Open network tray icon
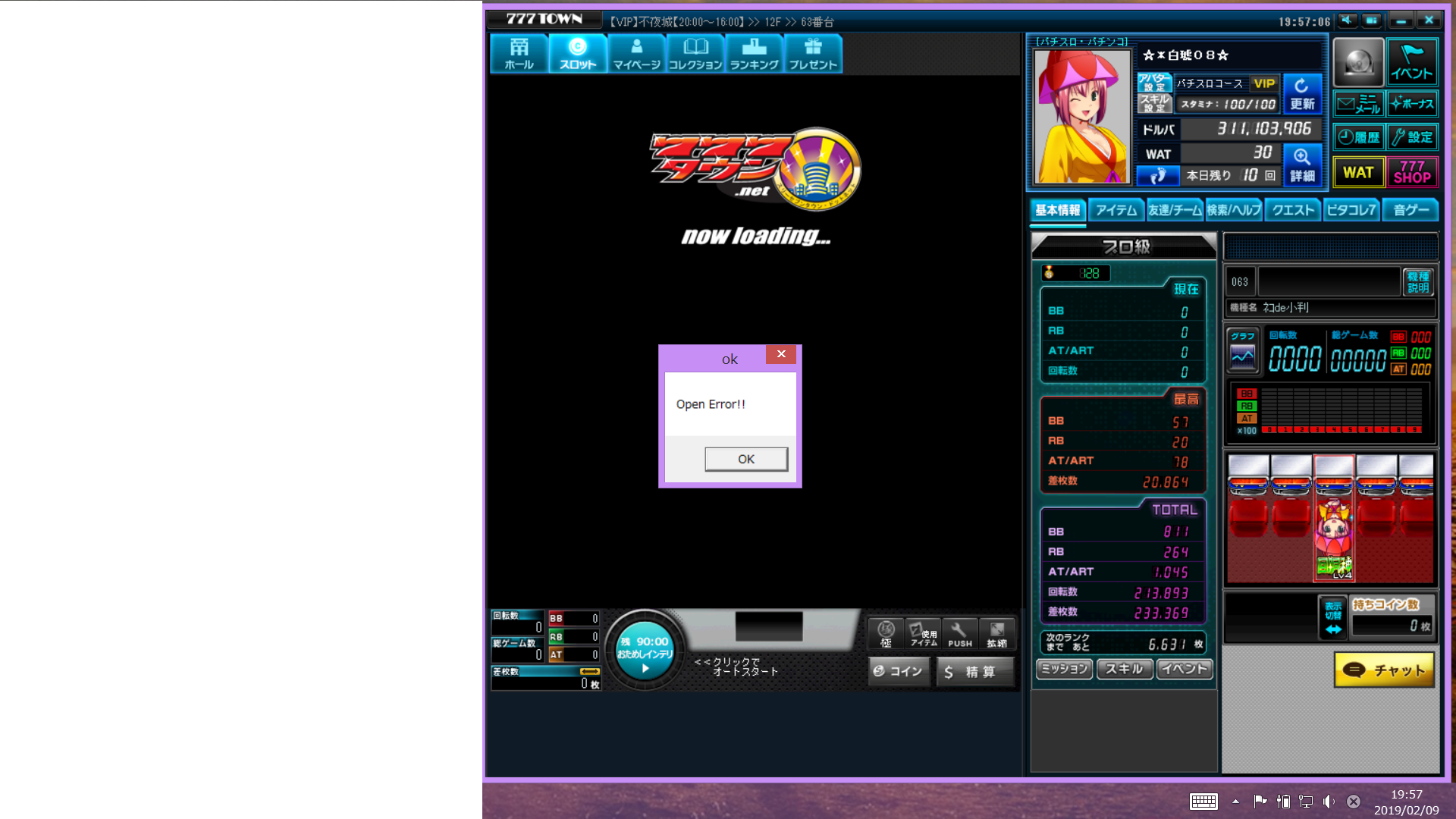The height and width of the screenshot is (819, 1456). click(x=1306, y=801)
